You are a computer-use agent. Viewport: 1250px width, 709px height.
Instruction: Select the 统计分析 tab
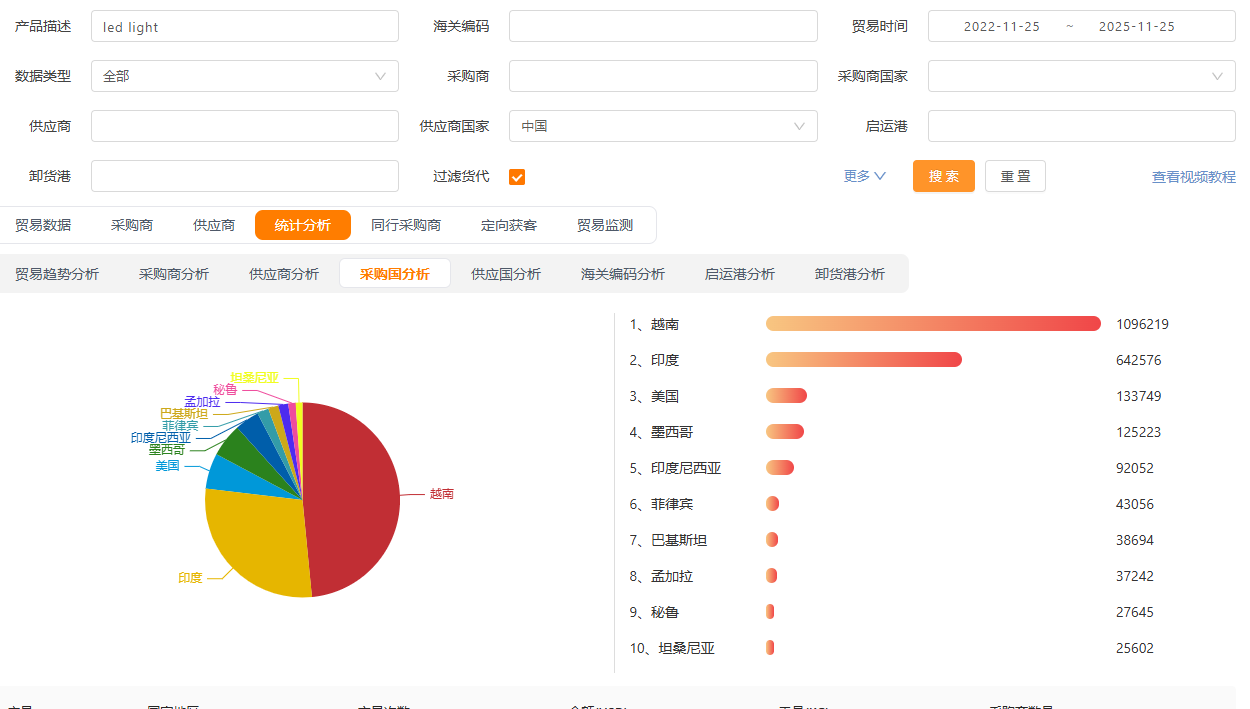click(303, 225)
